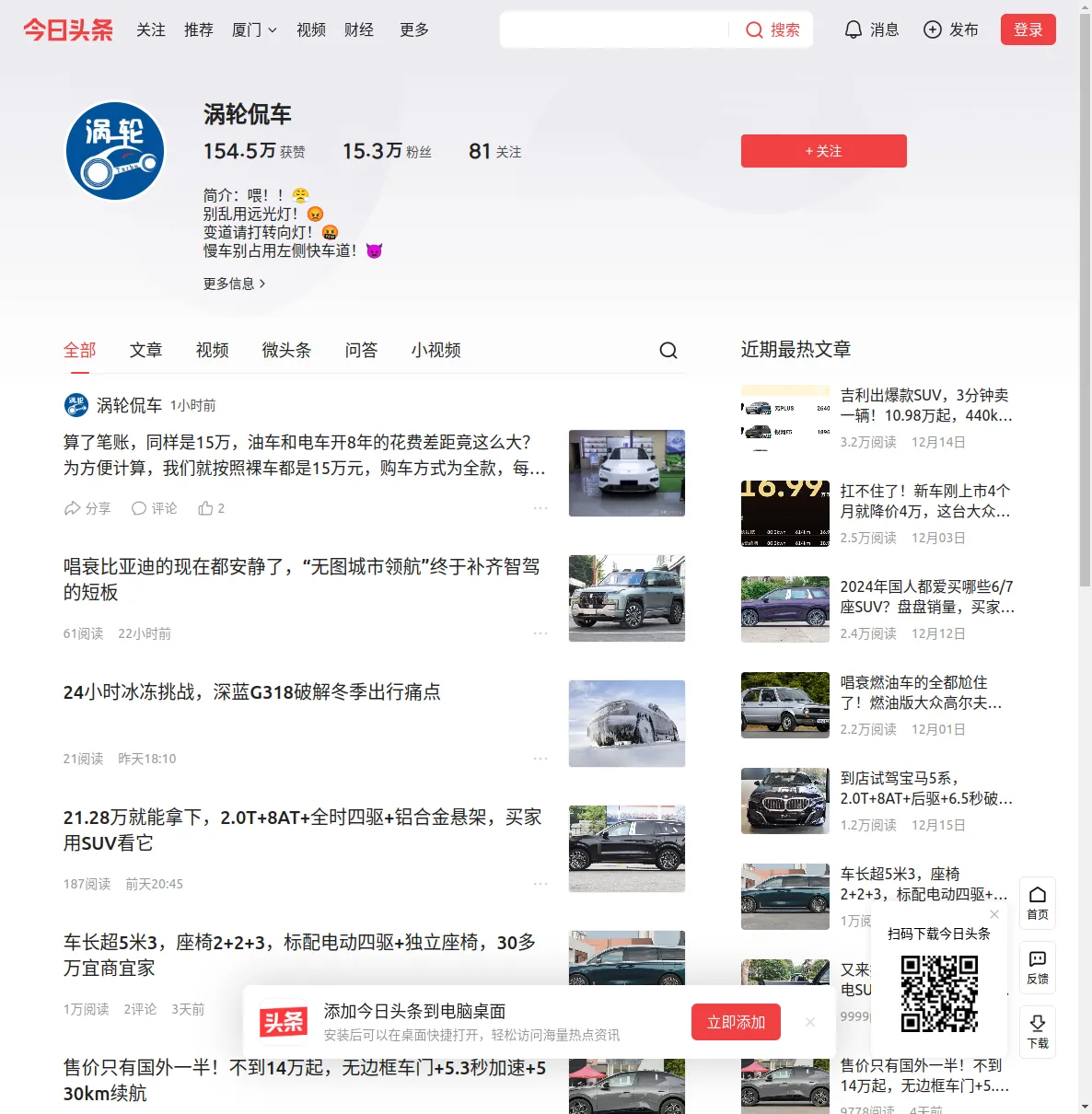The width and height of the screenshot is (1092, 1114).
Task: Click small 涡轮侃车 avatar beside first post
Action: tap(76, 405)
